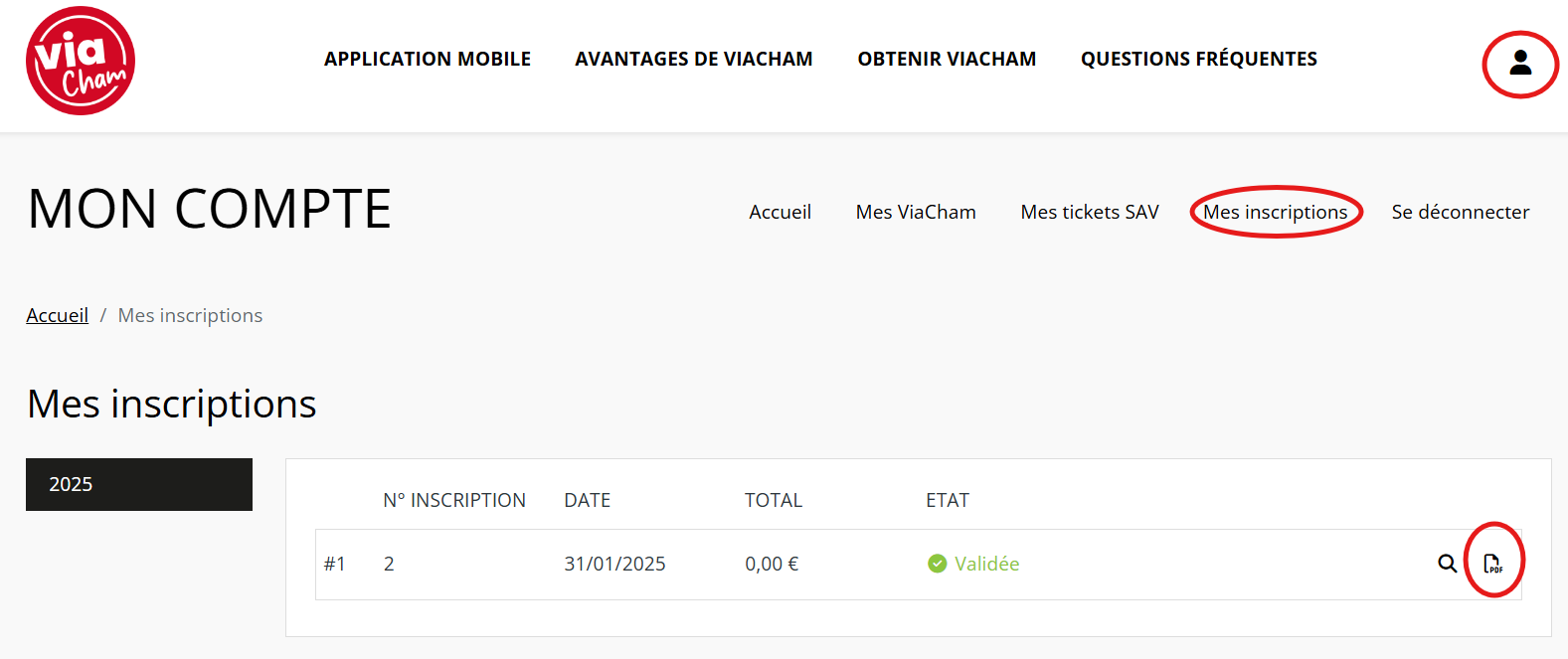Open the user account profile icon
1568x659 pixels.
tap(1520, 63)
